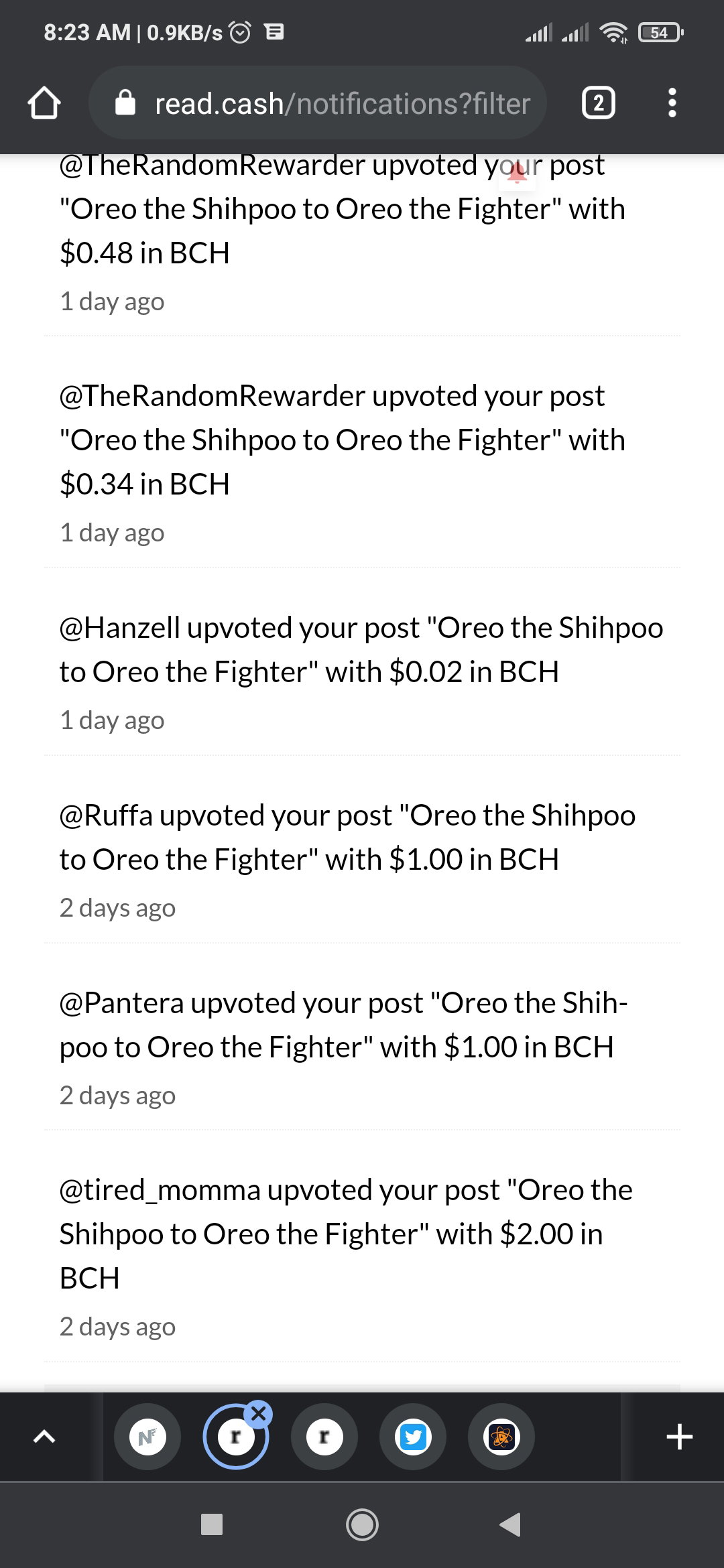Switch to the Twitter tab
Screen dimensions: 724x1568
pos(413,1437)
